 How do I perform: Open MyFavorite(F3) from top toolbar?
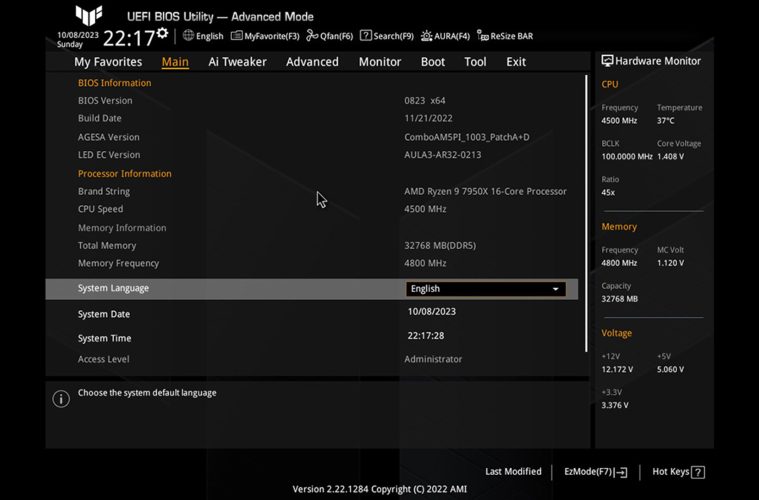(265, 36)
